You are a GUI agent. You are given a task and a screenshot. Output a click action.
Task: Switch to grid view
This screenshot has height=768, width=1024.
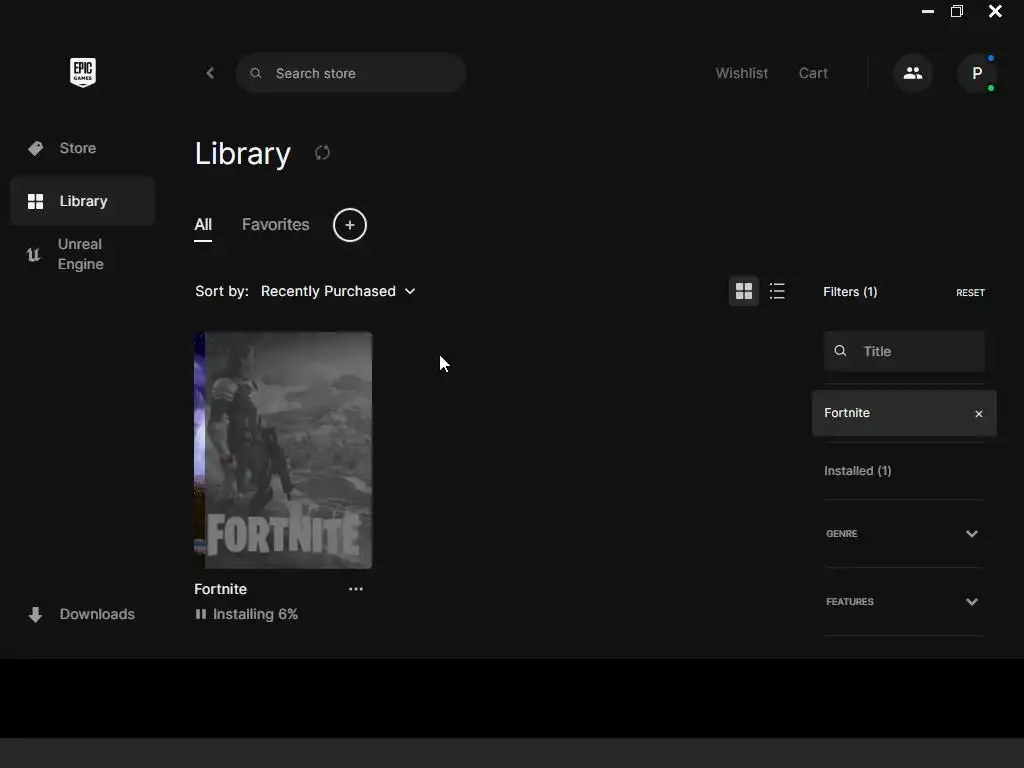[x=744, y=291]
